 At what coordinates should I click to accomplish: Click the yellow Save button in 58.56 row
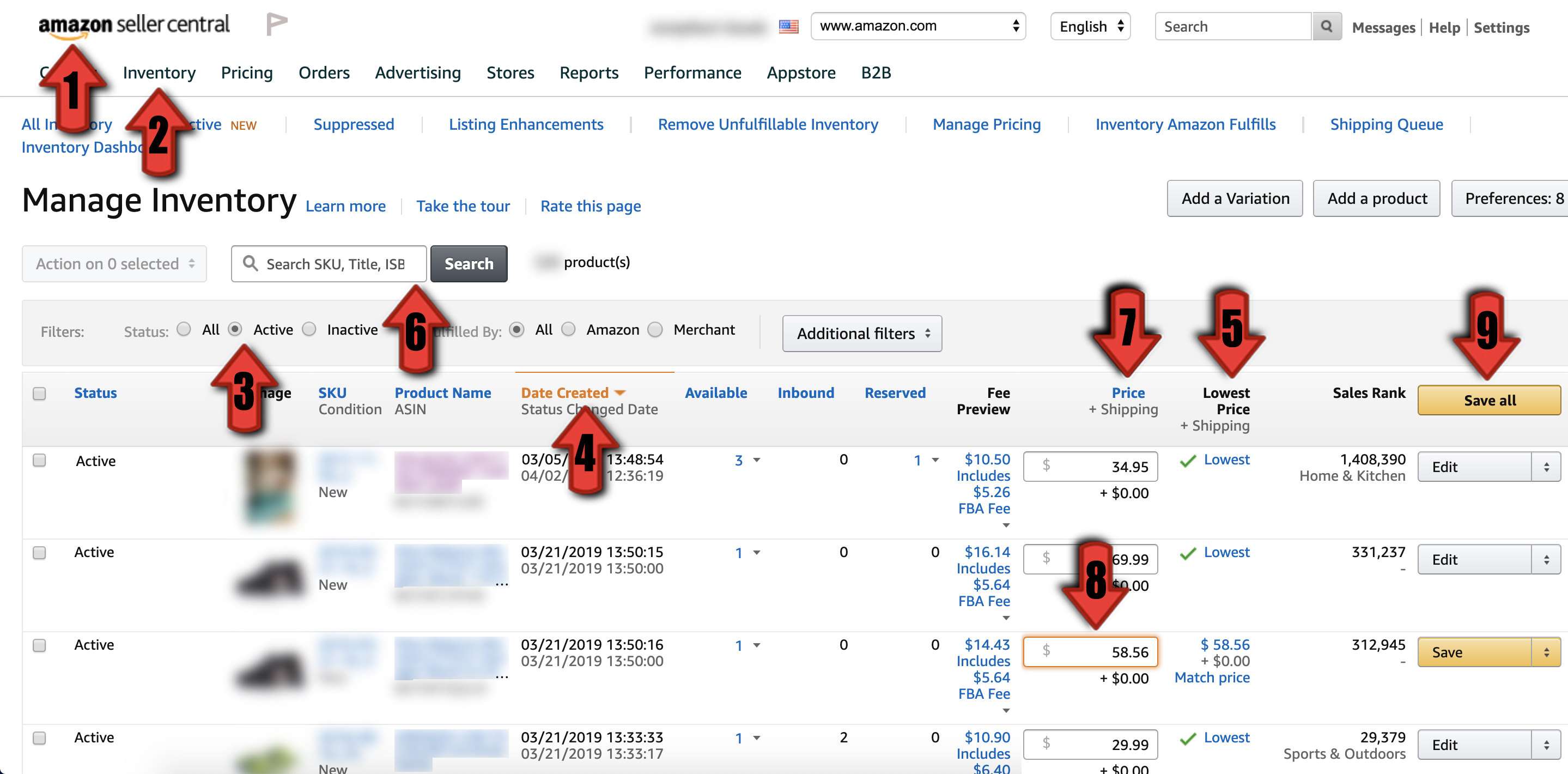click(1475, 652)
